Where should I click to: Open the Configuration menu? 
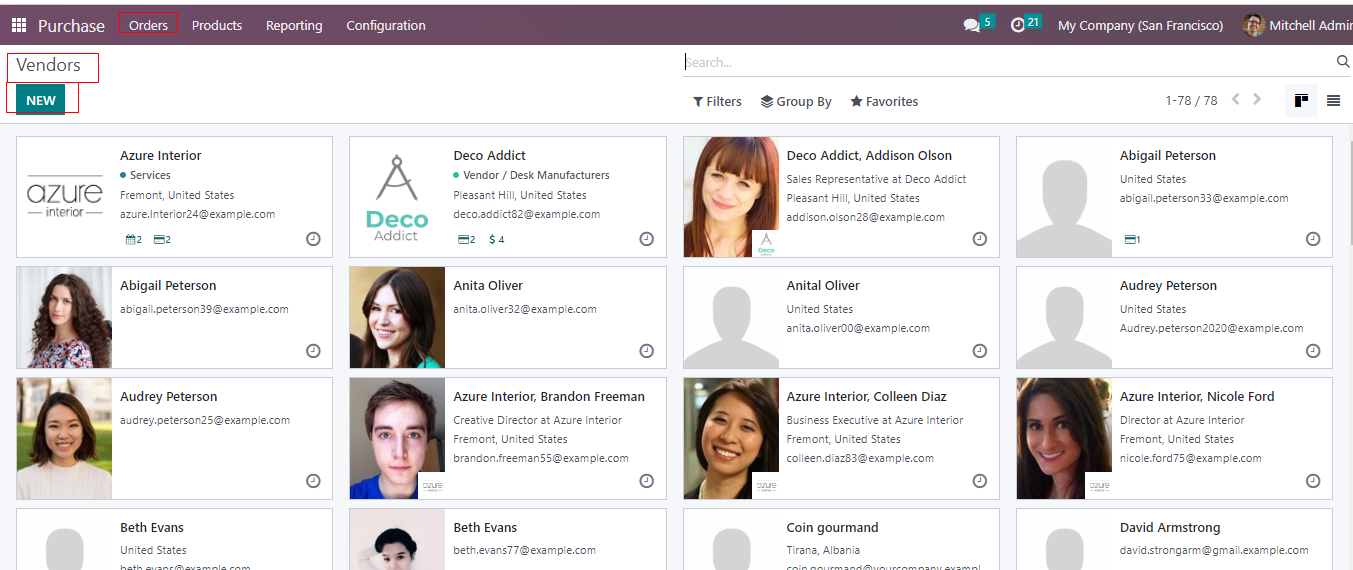(386, 26)
